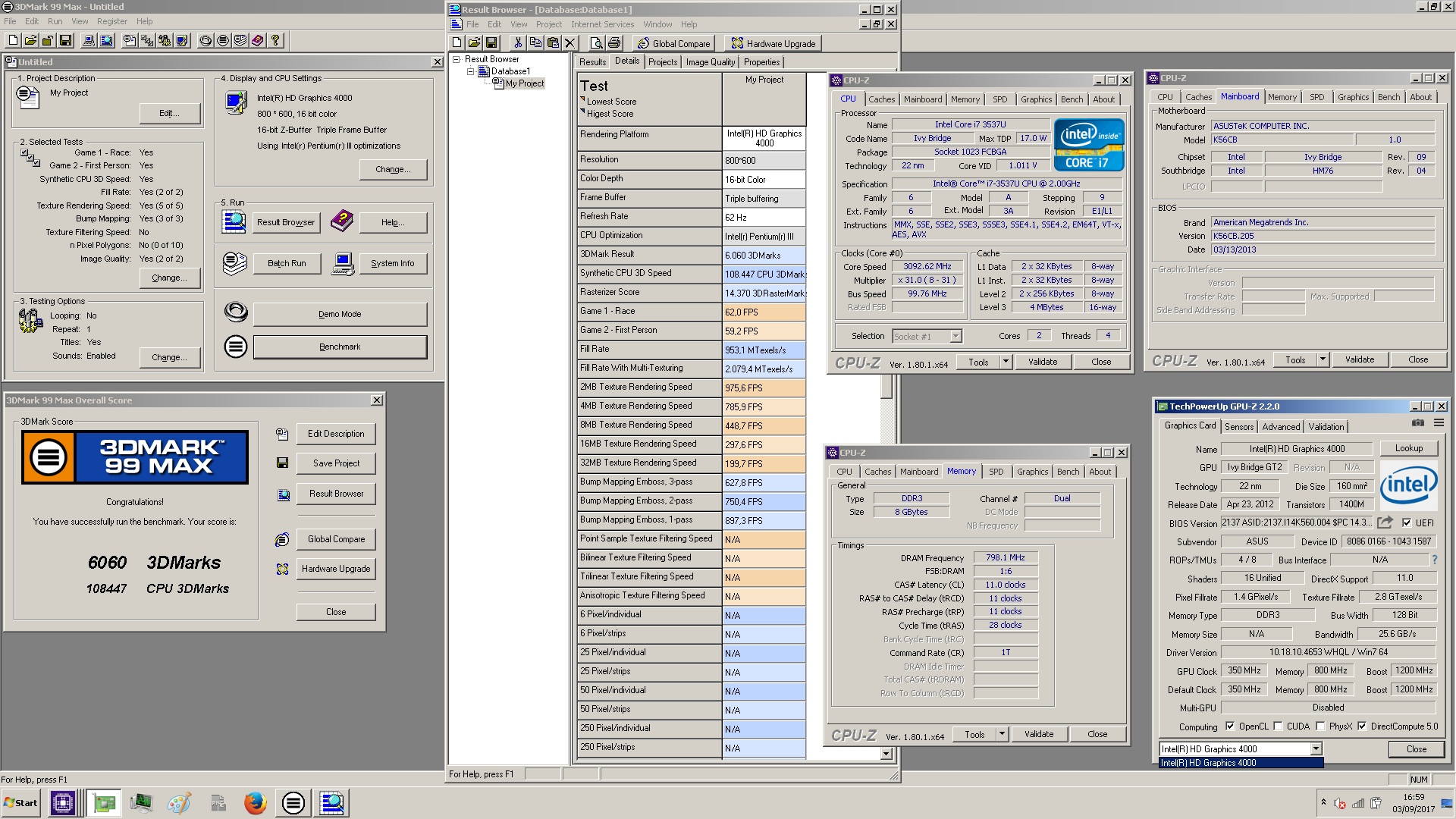Click Result Browser vertical scrollbar down arrow
Image resolution: width=1456 pixels, height=819 pixels.
(x=886, y=754)
